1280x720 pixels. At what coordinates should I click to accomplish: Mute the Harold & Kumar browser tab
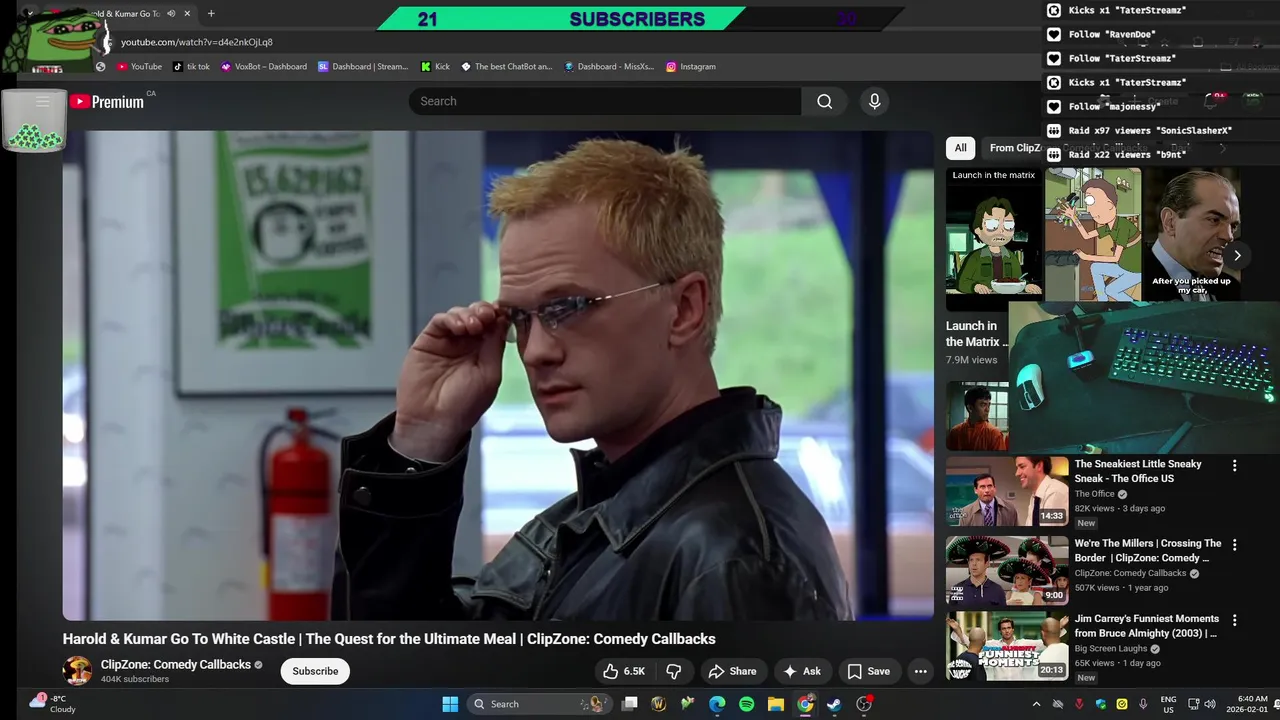click(x=171, y=14)
